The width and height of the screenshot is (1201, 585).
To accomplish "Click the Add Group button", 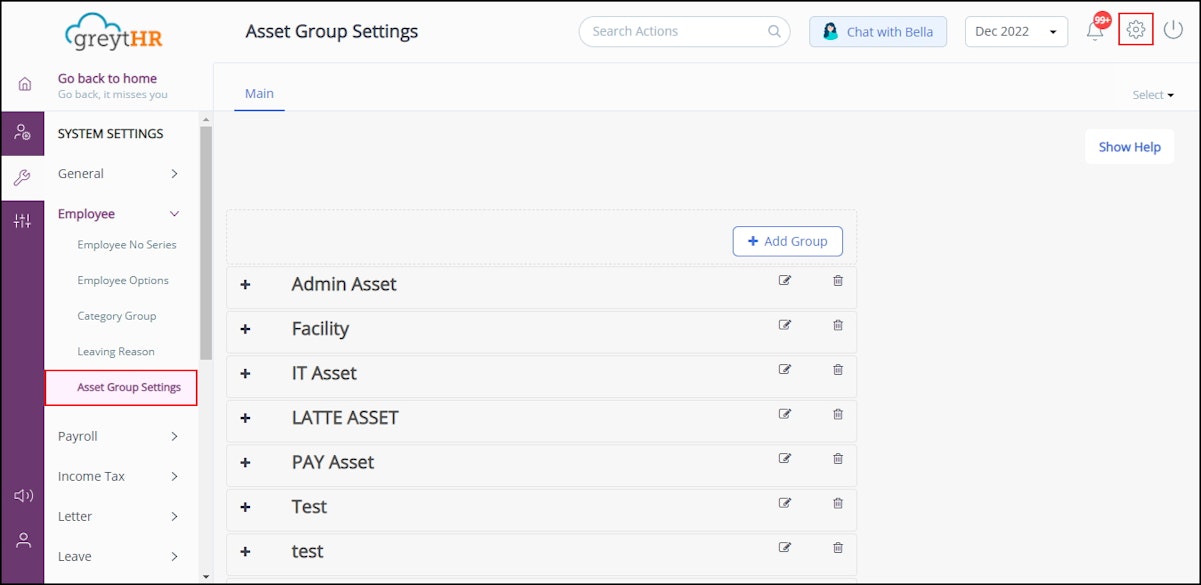I will pyautogui.click(x=787, y=241).
